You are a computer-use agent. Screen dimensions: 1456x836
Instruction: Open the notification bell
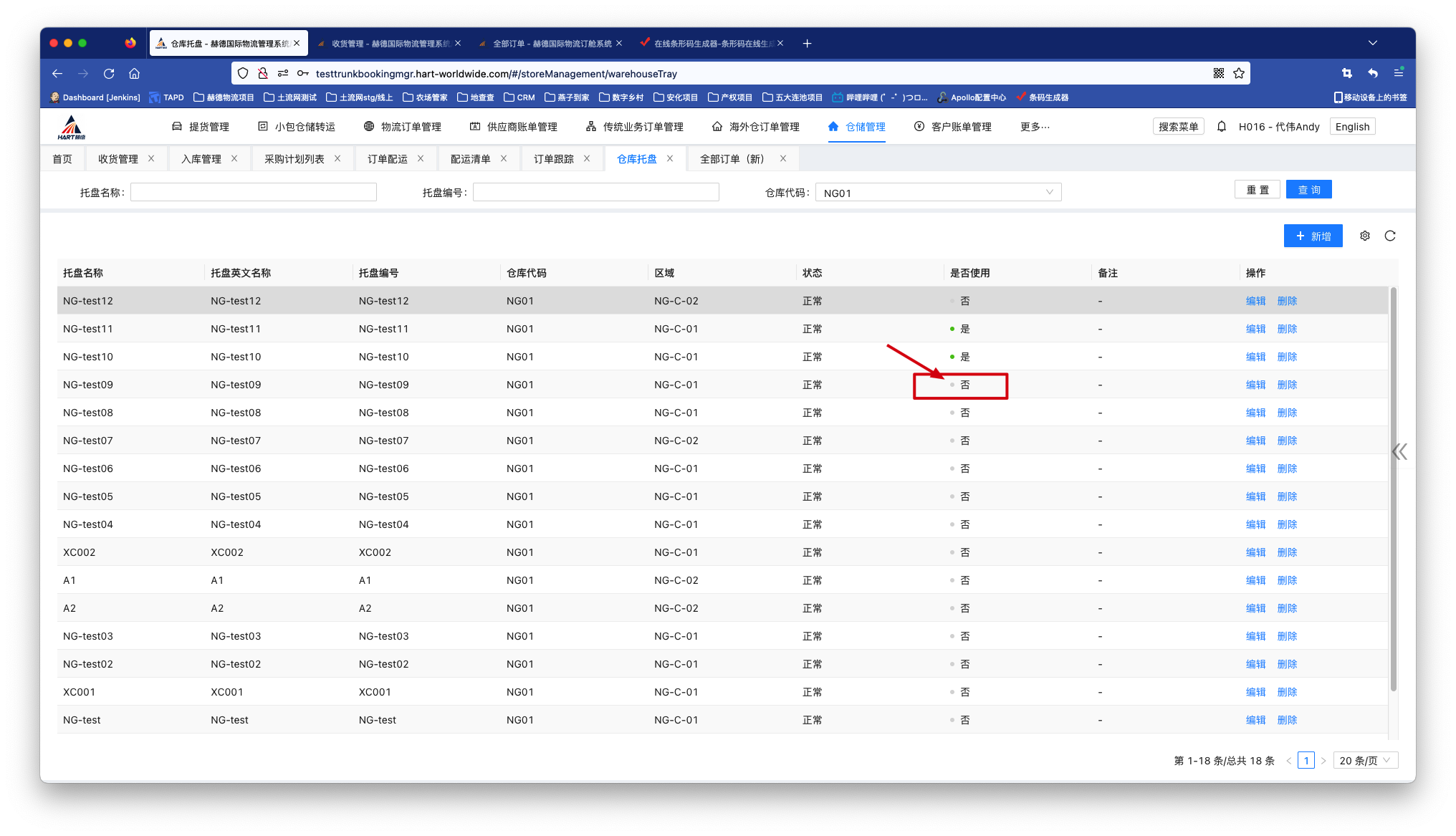pos(1222,127)
